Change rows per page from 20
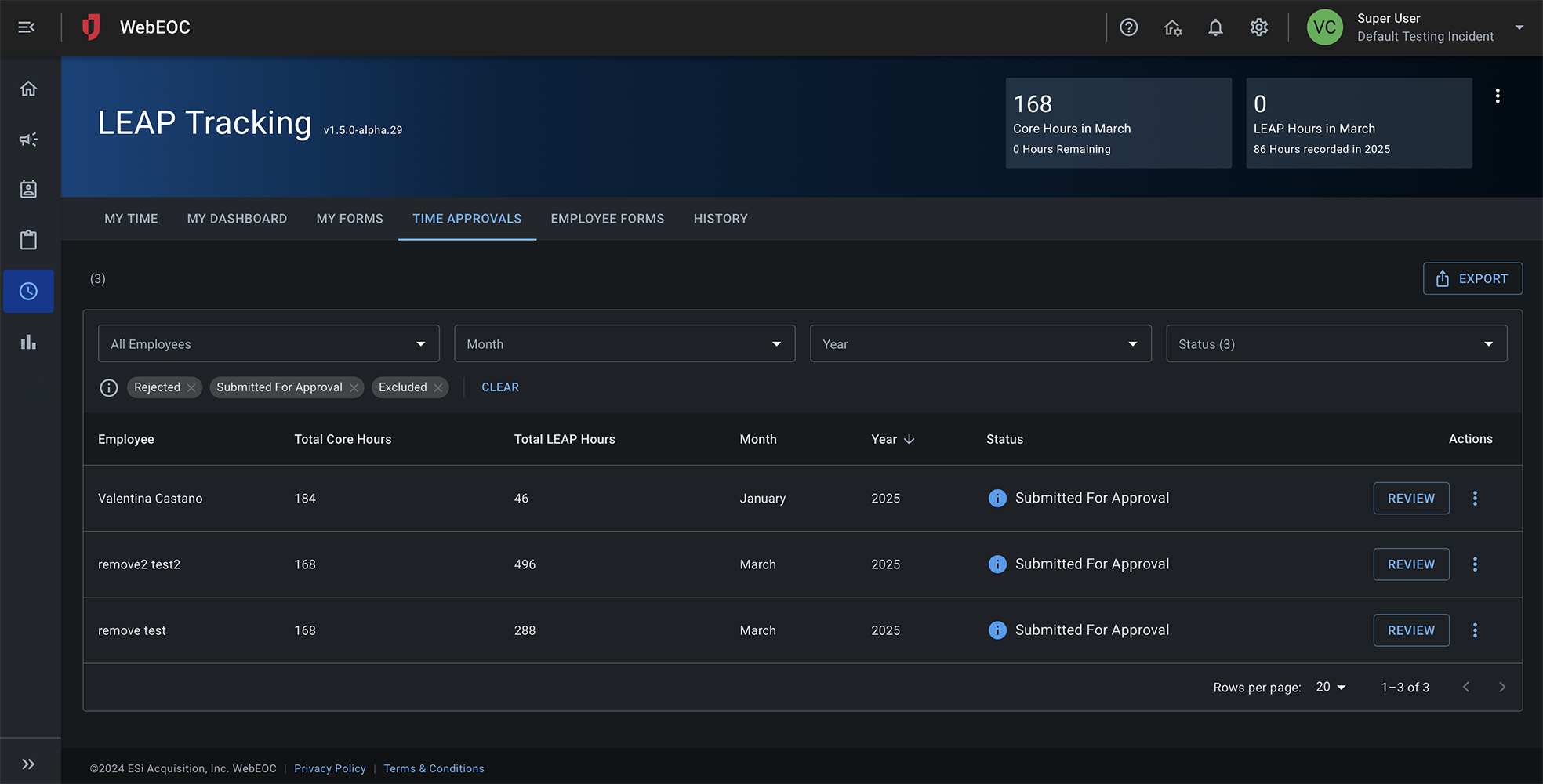Viewport: 1543px width, 784px height. coord(1331,688)
